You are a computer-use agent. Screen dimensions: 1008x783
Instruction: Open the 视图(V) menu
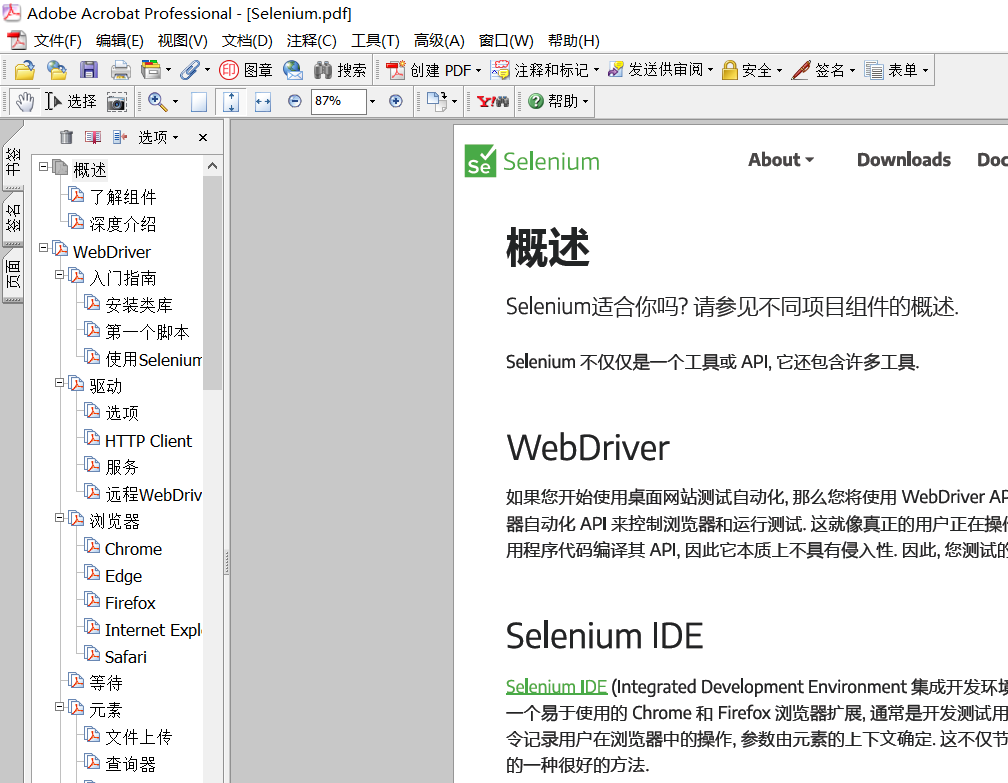click(x=183, y=40)
